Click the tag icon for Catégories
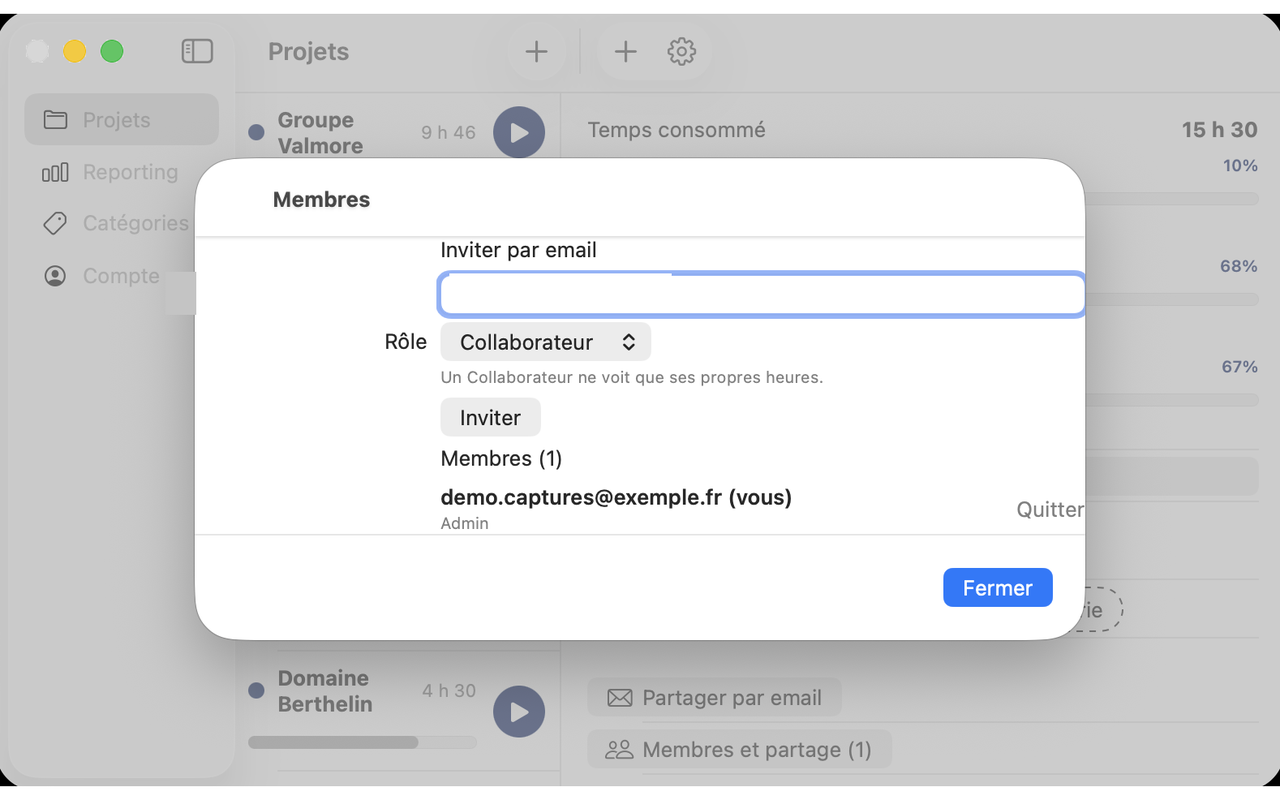 tap(55, 223)
